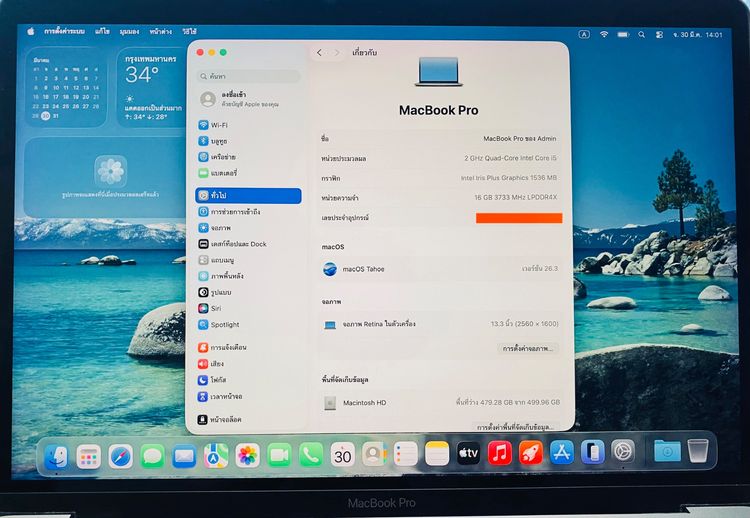The width and height of the screenshot is (750, 518).
Task: Click the calendar widget on the desktop
Action: pyautogui.click(x=66, y=87)
